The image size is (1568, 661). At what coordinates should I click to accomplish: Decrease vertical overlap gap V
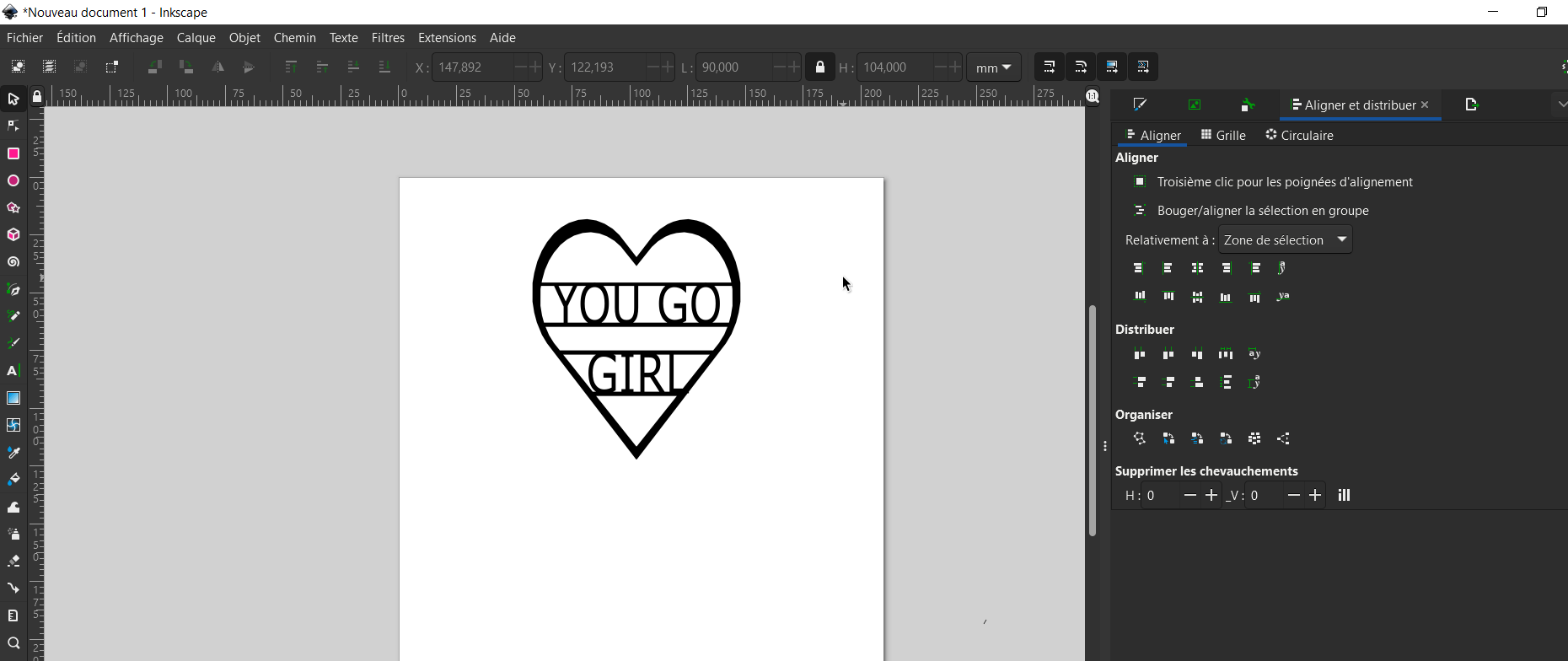click(1294, 495)
